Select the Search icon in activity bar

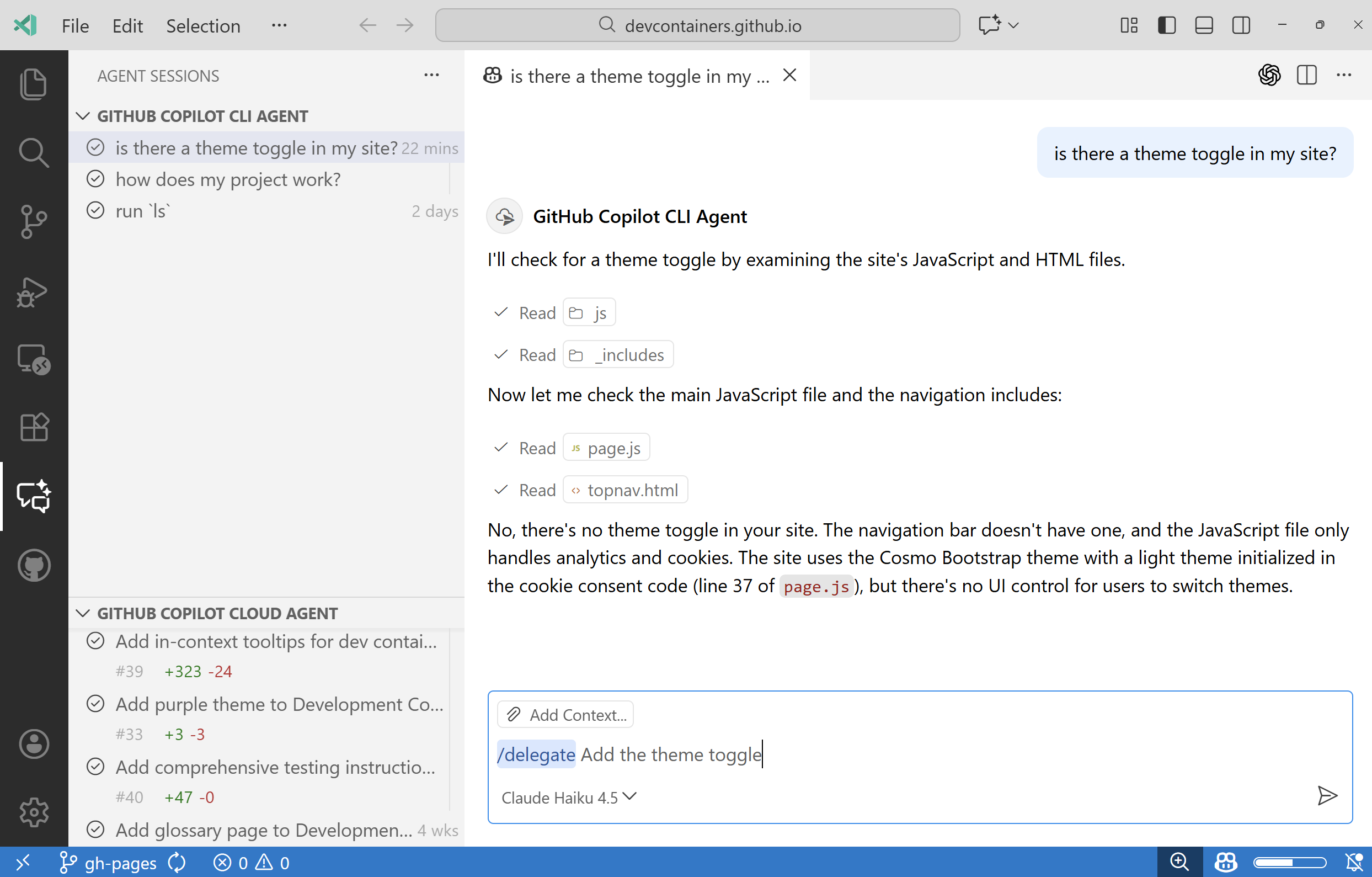point(34,152)
